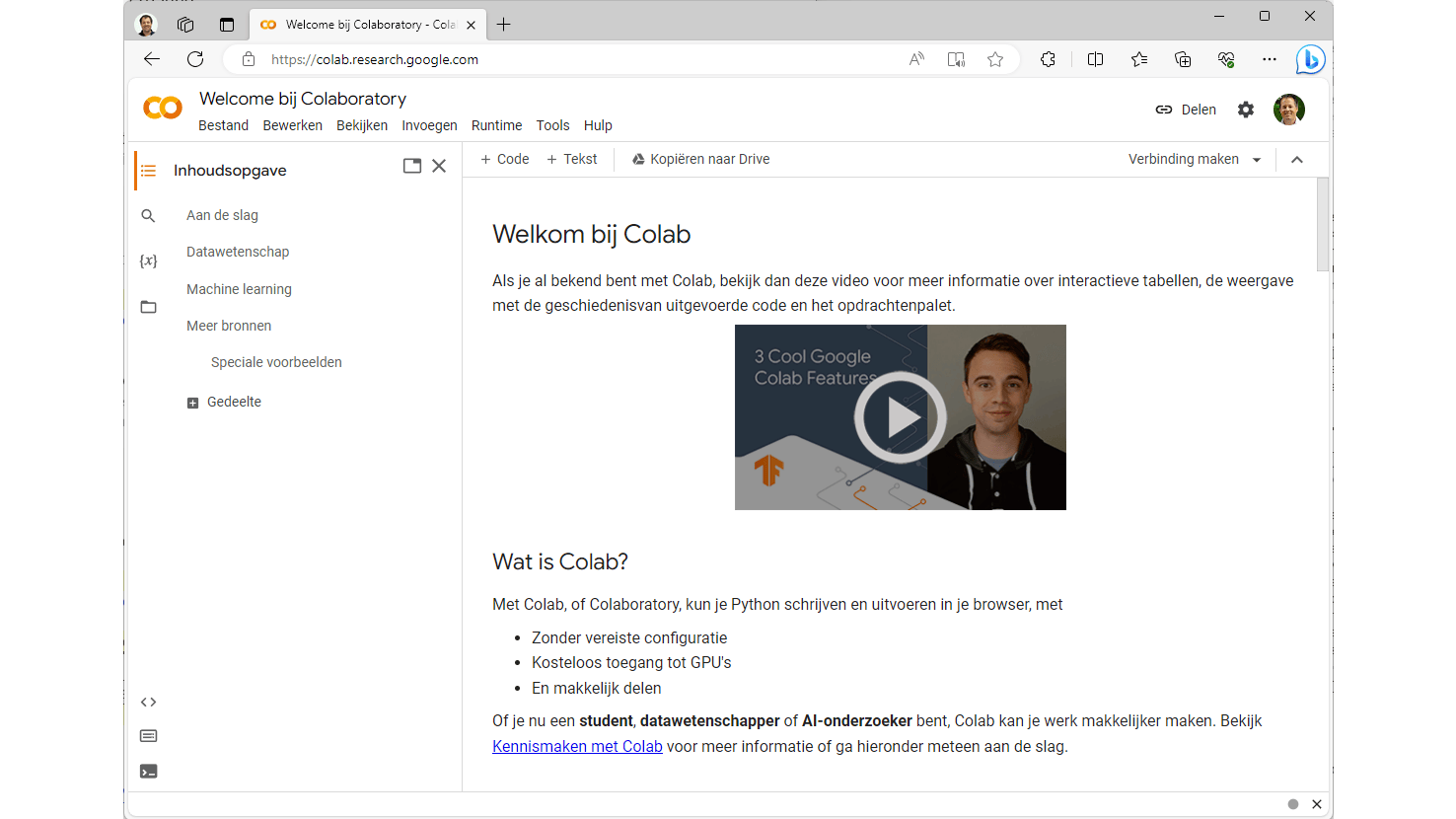The width and height of the screenshot is (1456, 819).
Task: Add this page to favorites star
Action: coord(995,59)
